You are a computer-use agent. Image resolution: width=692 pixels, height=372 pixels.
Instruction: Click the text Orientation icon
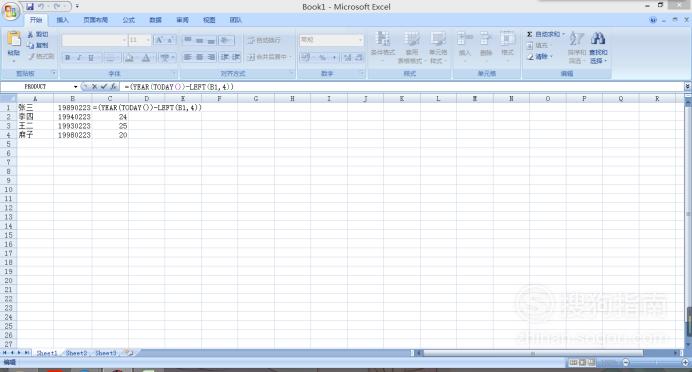pyautogui.click(x=226, y=40)
